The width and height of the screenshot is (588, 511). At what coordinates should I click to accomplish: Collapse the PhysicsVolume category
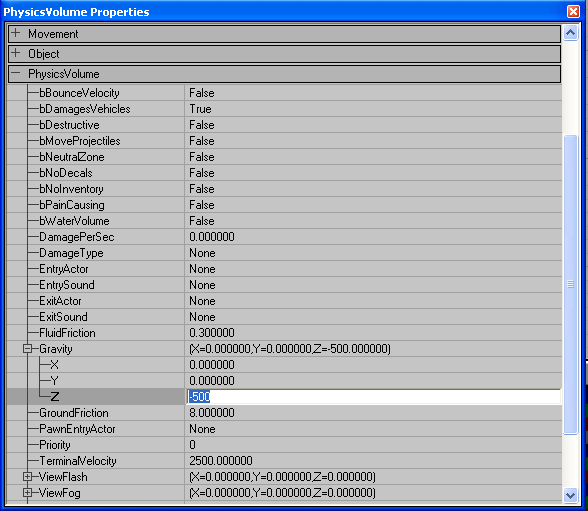coord(15,73)
